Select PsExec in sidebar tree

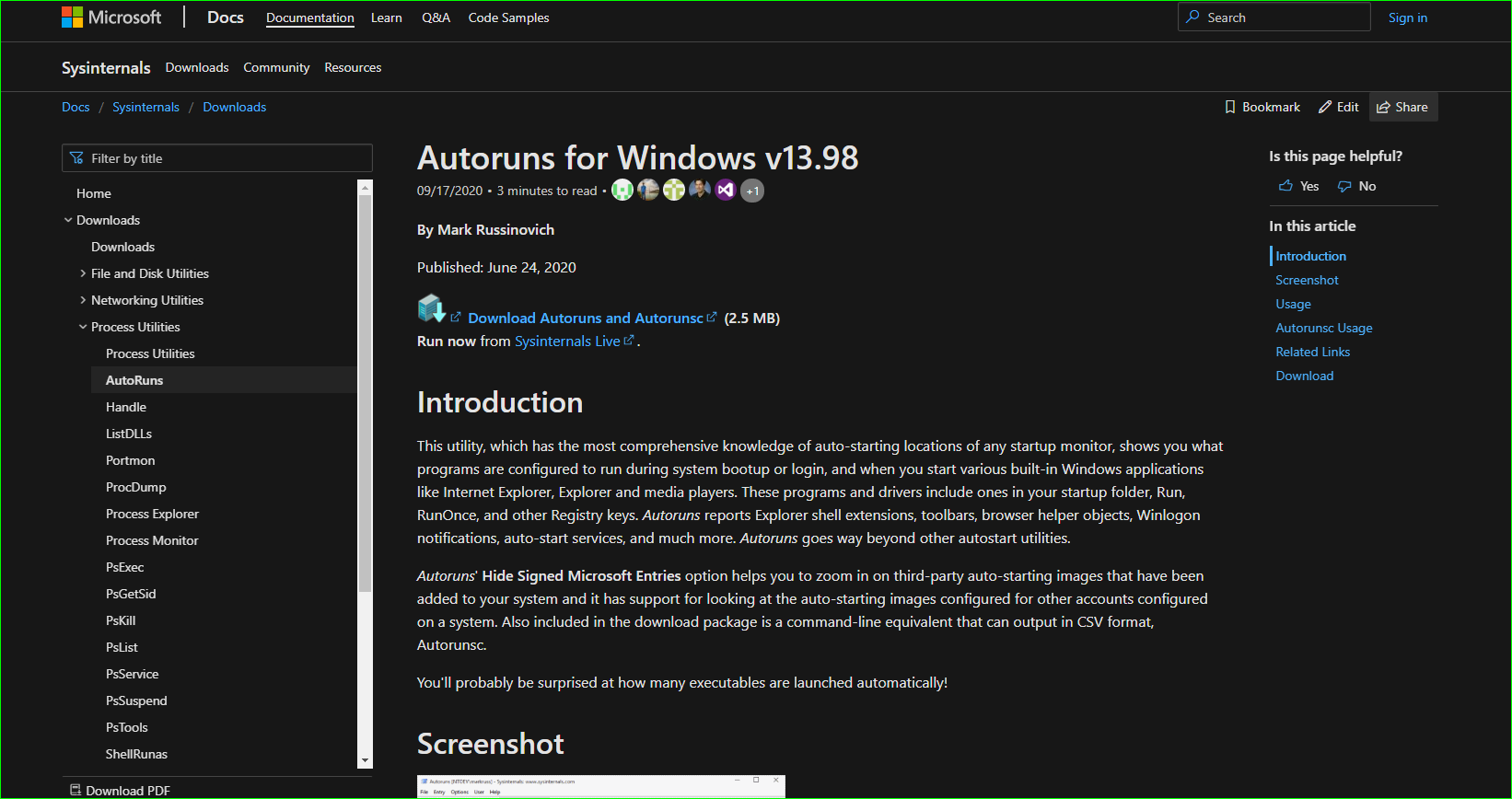125,567
